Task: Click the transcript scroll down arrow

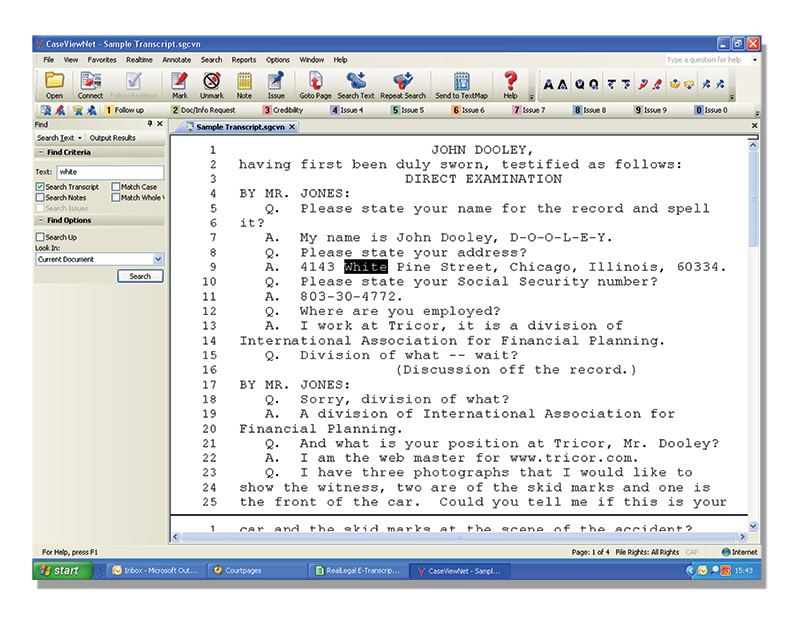Action: [x=753, y=526]
